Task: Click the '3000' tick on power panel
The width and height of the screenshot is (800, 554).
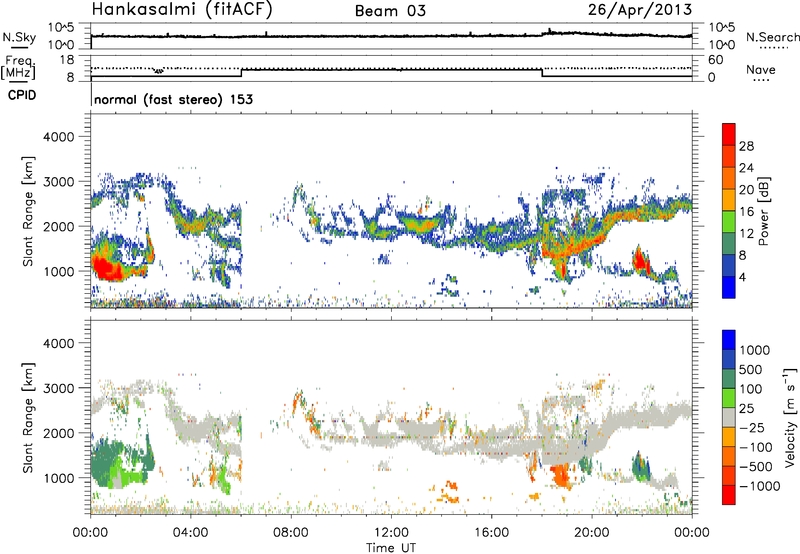Action: (x=58, y=182)
